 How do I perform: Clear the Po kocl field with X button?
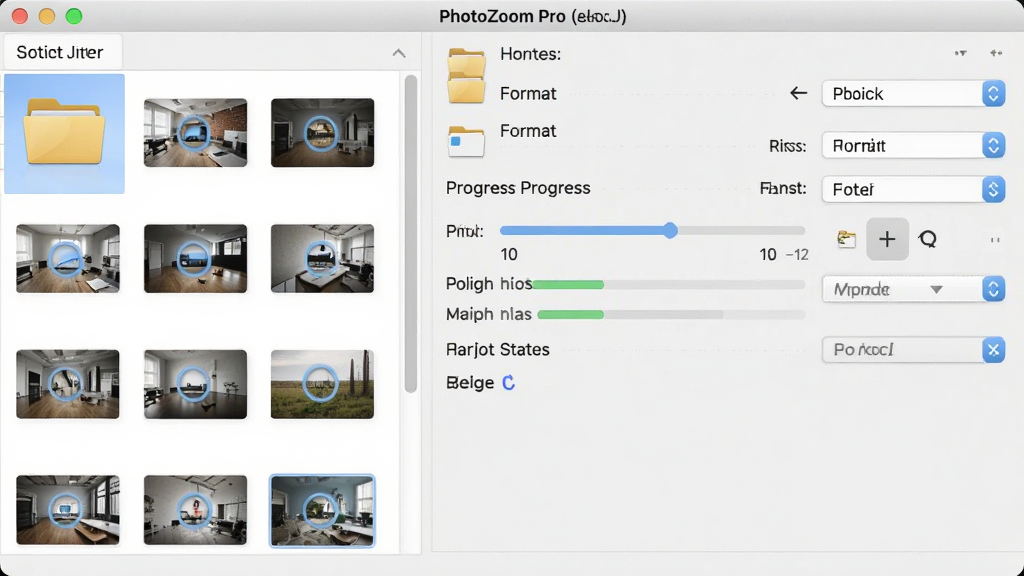993,350
